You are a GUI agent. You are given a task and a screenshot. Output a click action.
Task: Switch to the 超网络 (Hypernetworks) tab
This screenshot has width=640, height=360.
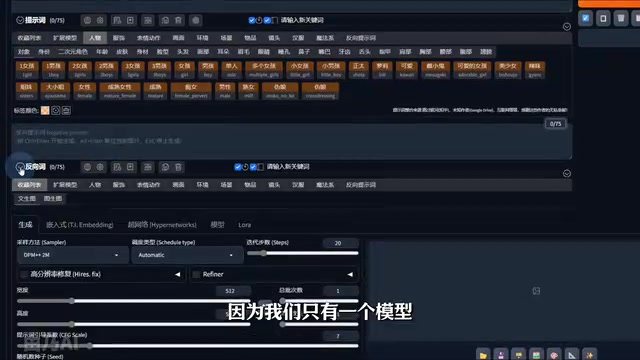[162, 224]
